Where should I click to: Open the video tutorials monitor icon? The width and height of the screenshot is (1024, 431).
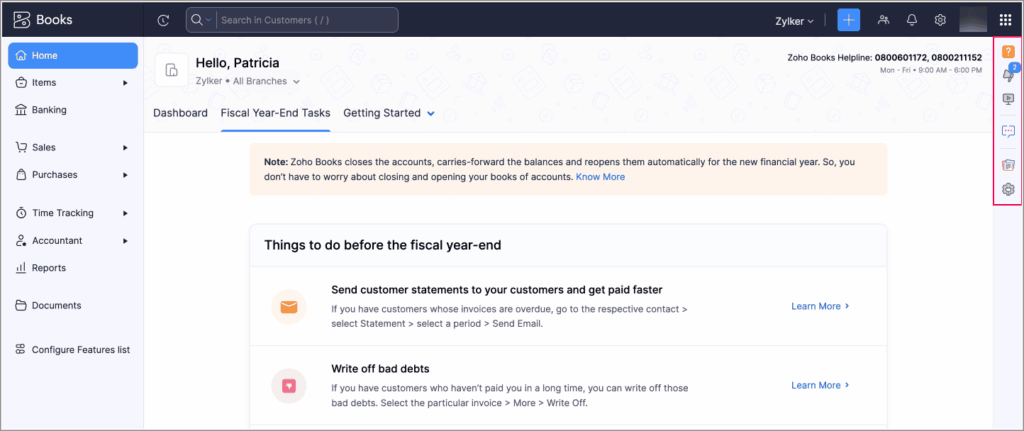1008,99
